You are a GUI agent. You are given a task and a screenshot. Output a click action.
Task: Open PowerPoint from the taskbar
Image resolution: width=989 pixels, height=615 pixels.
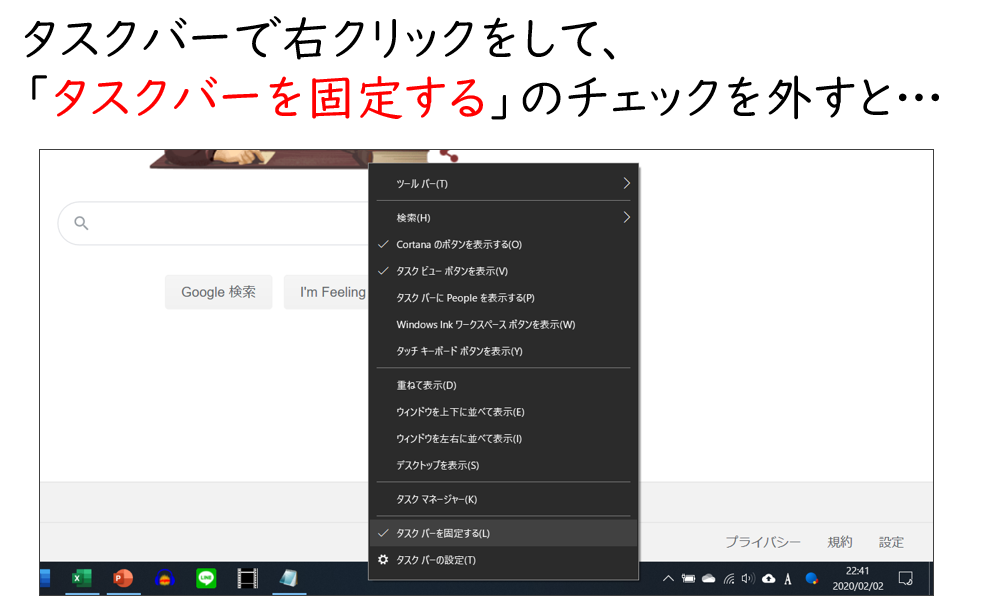coord(123,578)
